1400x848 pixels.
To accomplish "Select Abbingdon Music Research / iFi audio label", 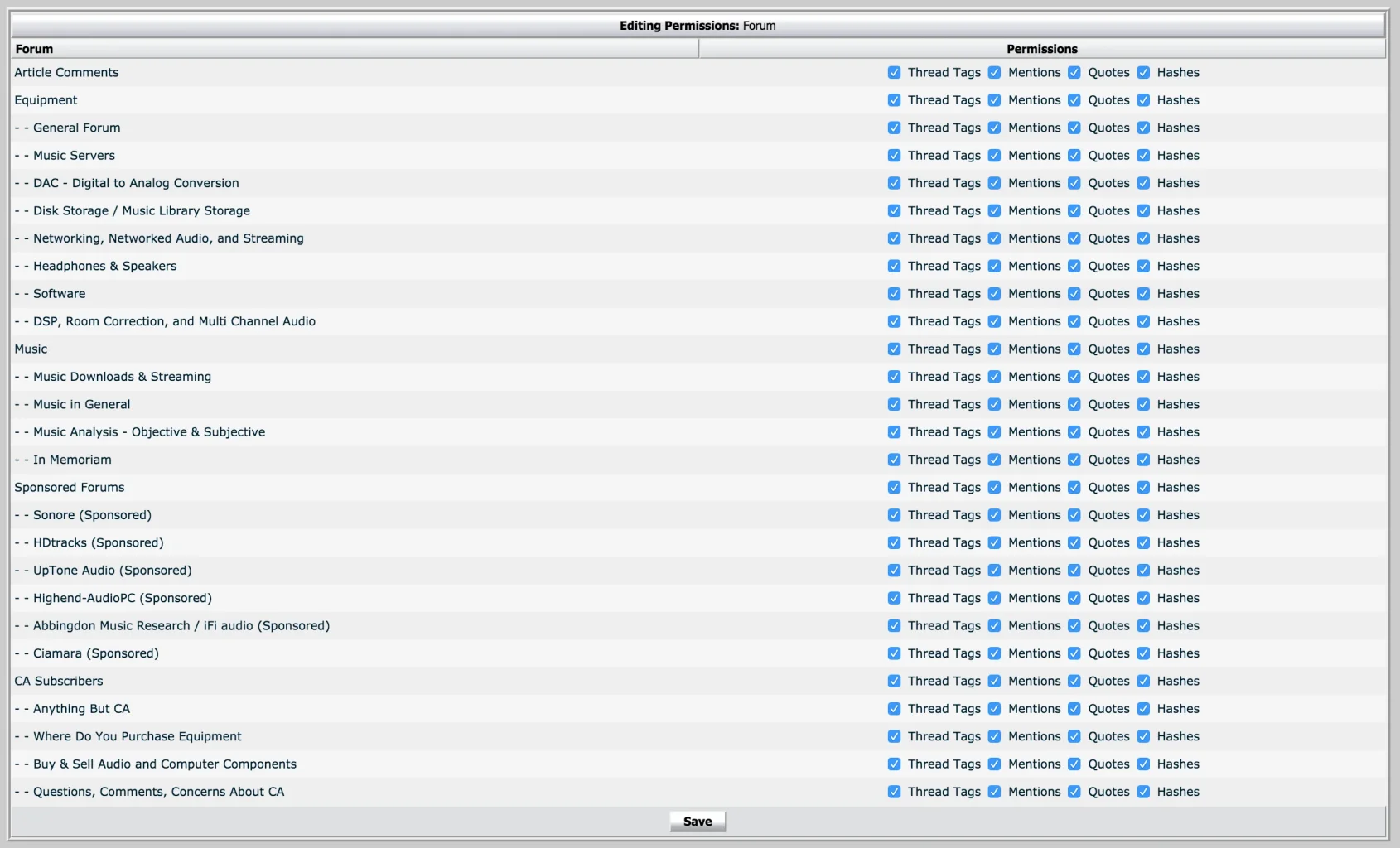I will 181,626.
